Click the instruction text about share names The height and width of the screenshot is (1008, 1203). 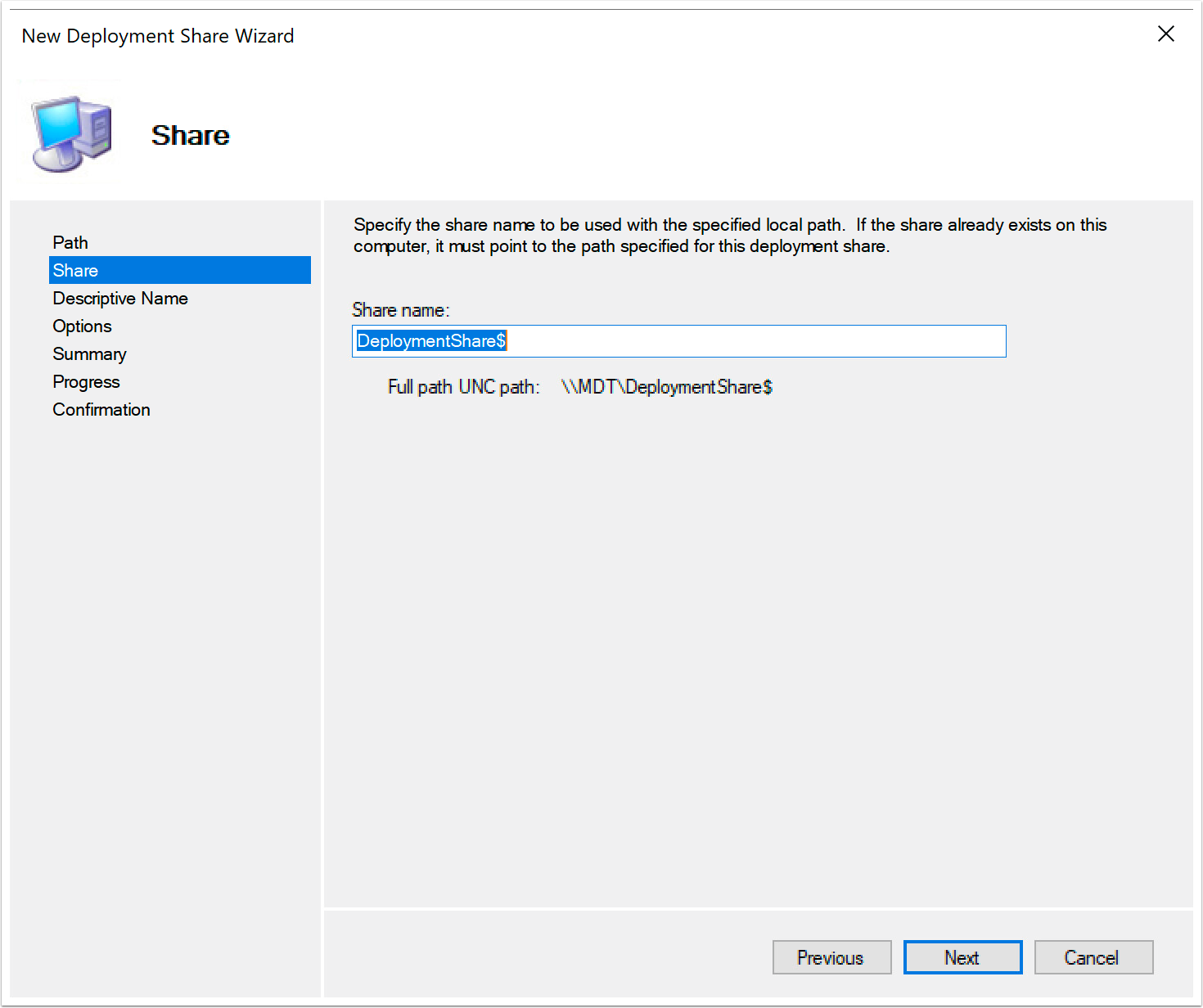point(728,235)
